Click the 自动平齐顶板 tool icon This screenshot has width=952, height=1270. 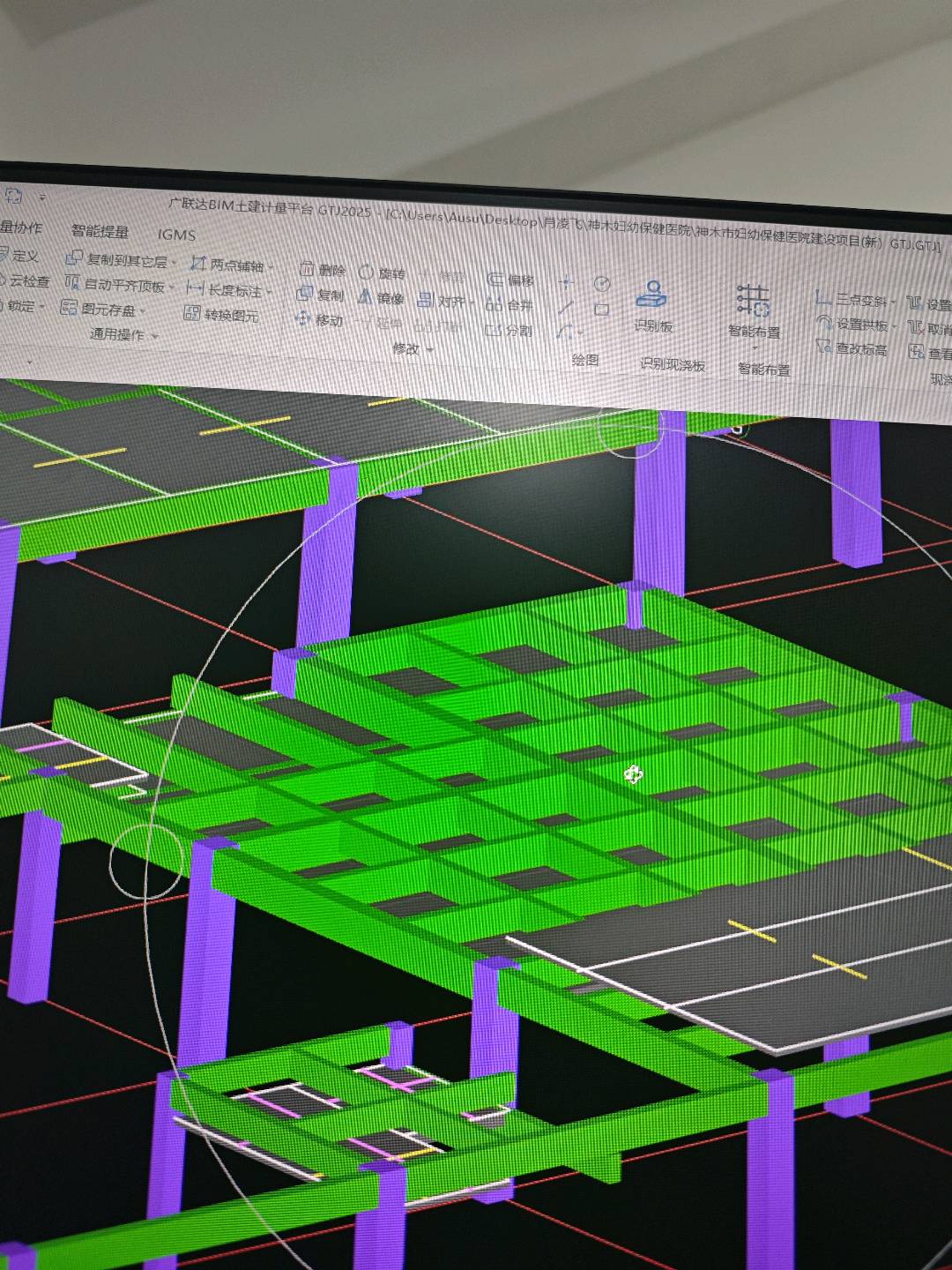click(72, 282)
